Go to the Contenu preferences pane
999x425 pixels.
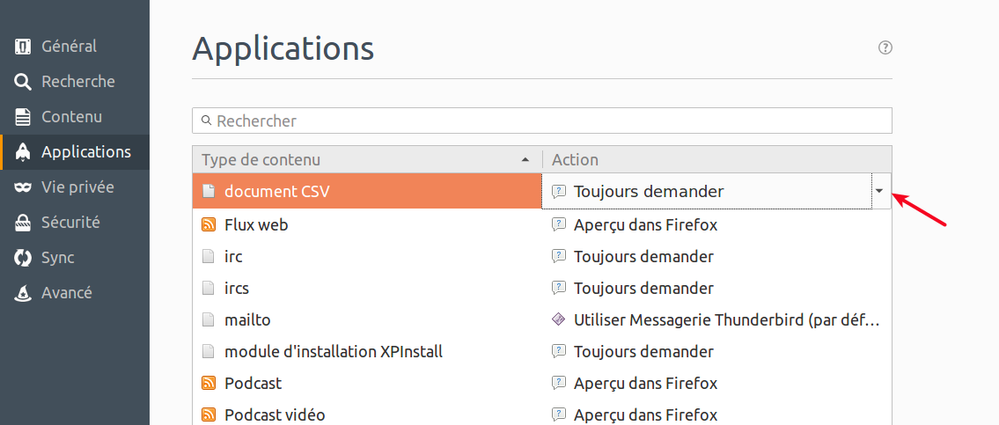(71, 116)
